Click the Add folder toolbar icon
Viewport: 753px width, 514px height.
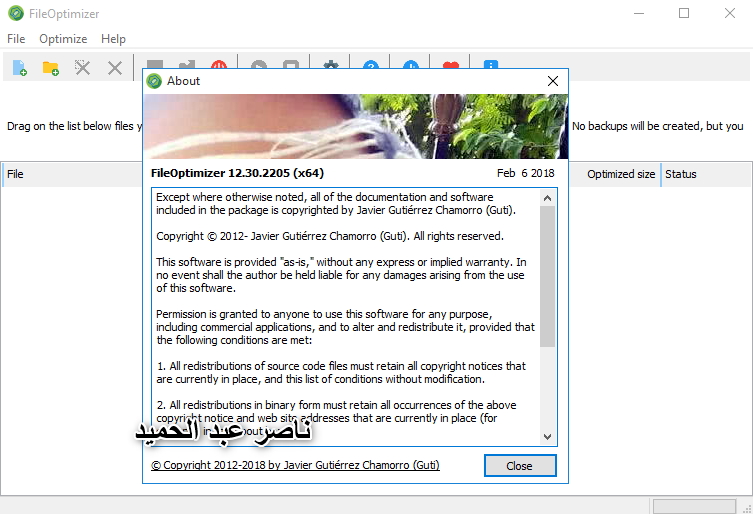coord(51,68)
